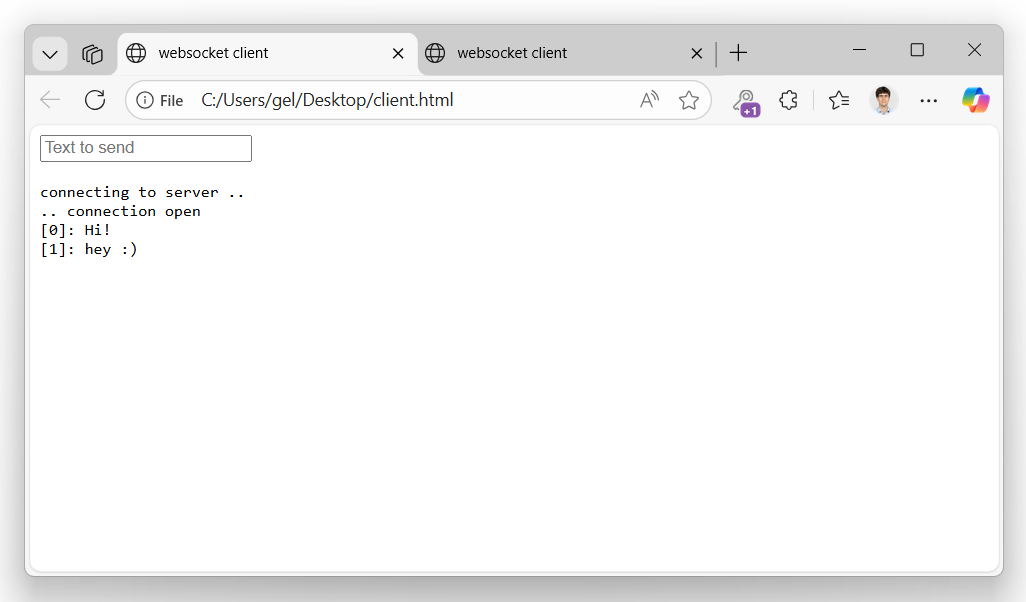Open the tab actions menu icon
Image resolution: width=1026 pixels, height=602 pixels.
[x=92, y=54]
